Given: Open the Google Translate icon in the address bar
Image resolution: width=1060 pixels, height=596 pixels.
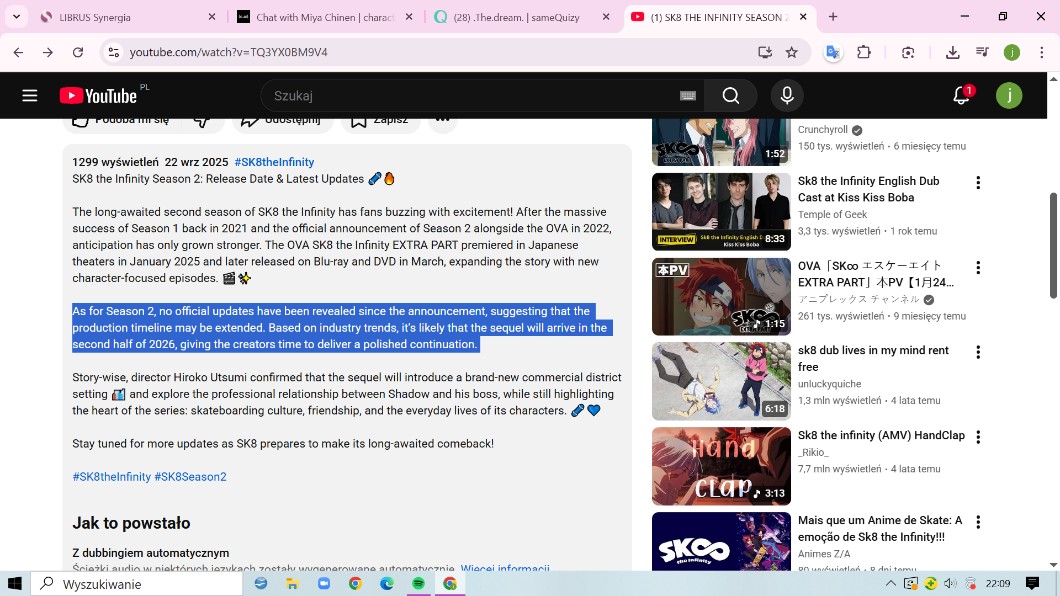Looking at the screenshot, I should tap(832, 52).
